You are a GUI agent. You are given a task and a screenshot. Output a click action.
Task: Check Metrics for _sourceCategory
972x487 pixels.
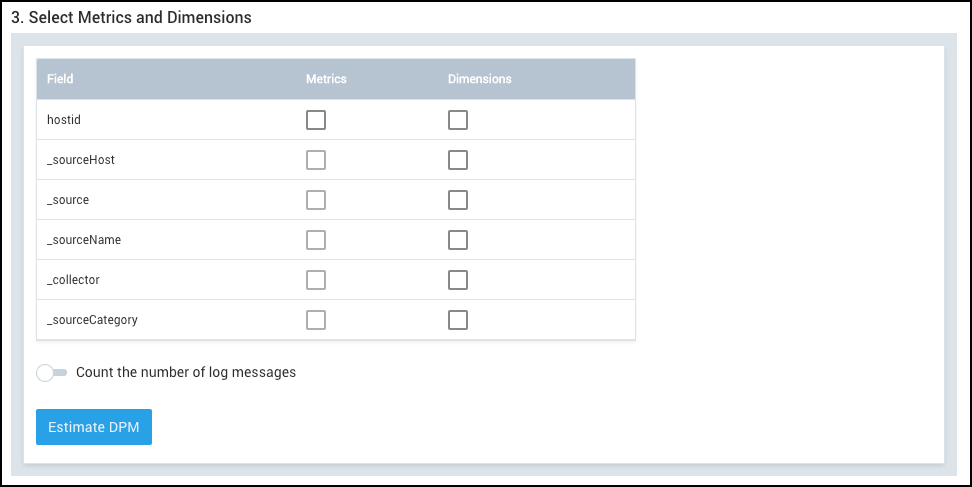(x=316, y=320)
